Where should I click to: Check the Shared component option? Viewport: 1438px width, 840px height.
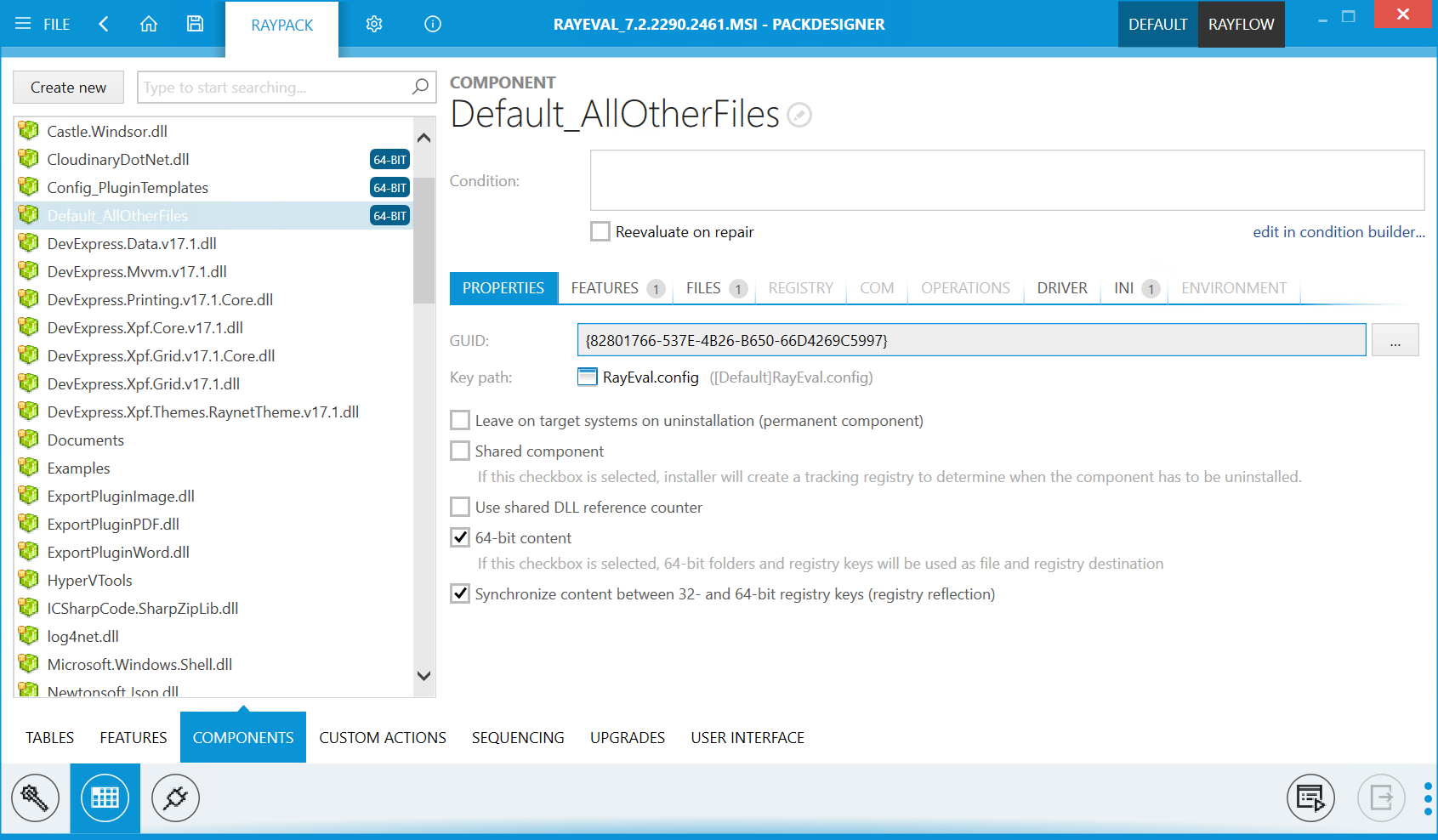click(x=460, y=451)
